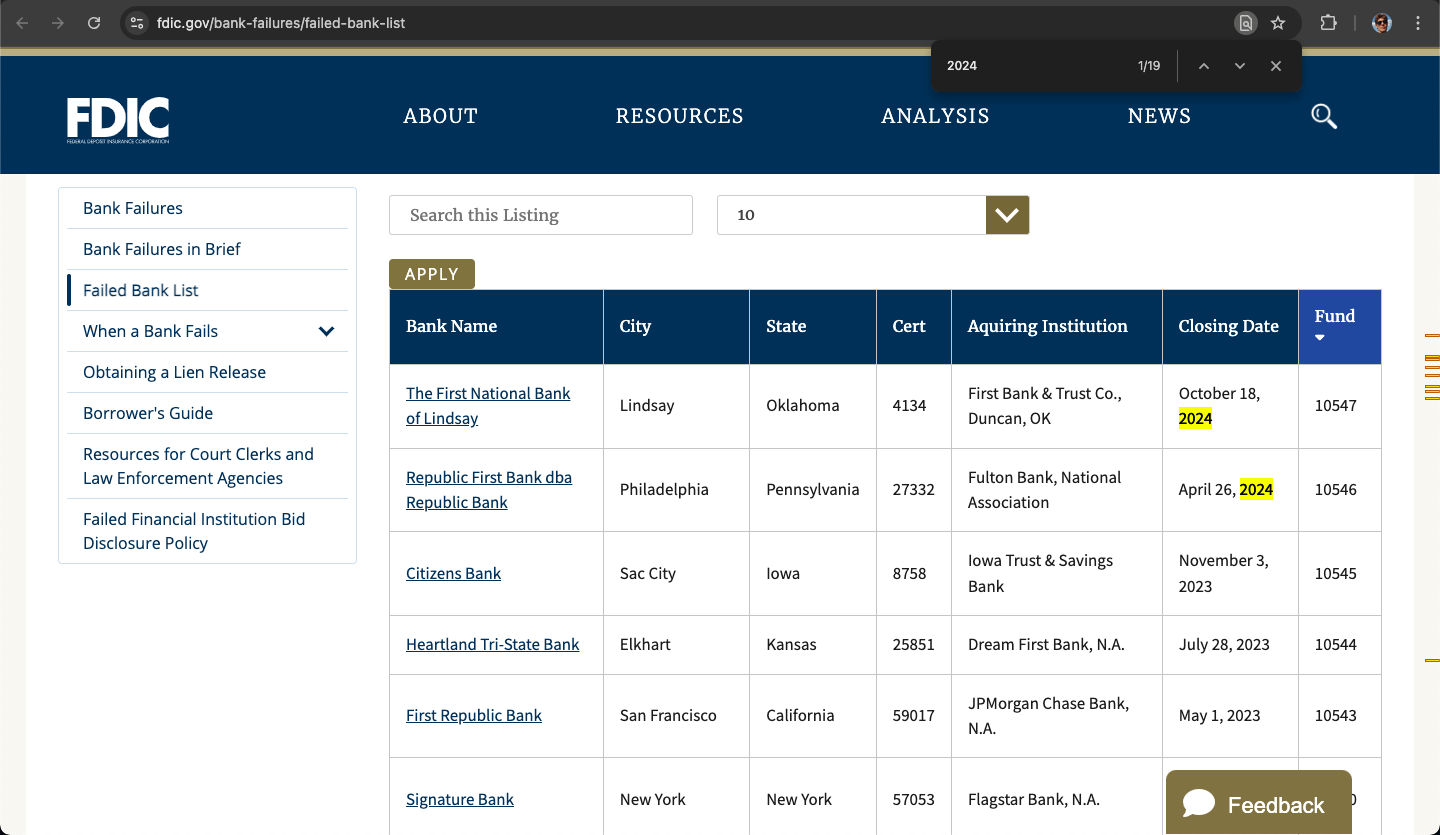This screenshot has height=835, width=1440.
Task: Toggle Fund column sort arrow
Action: (x=1320, y=338)
